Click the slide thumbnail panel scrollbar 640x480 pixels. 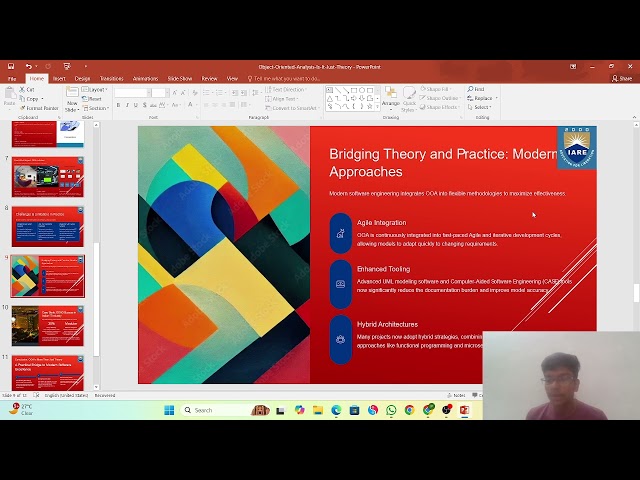[x=96, y=298]
